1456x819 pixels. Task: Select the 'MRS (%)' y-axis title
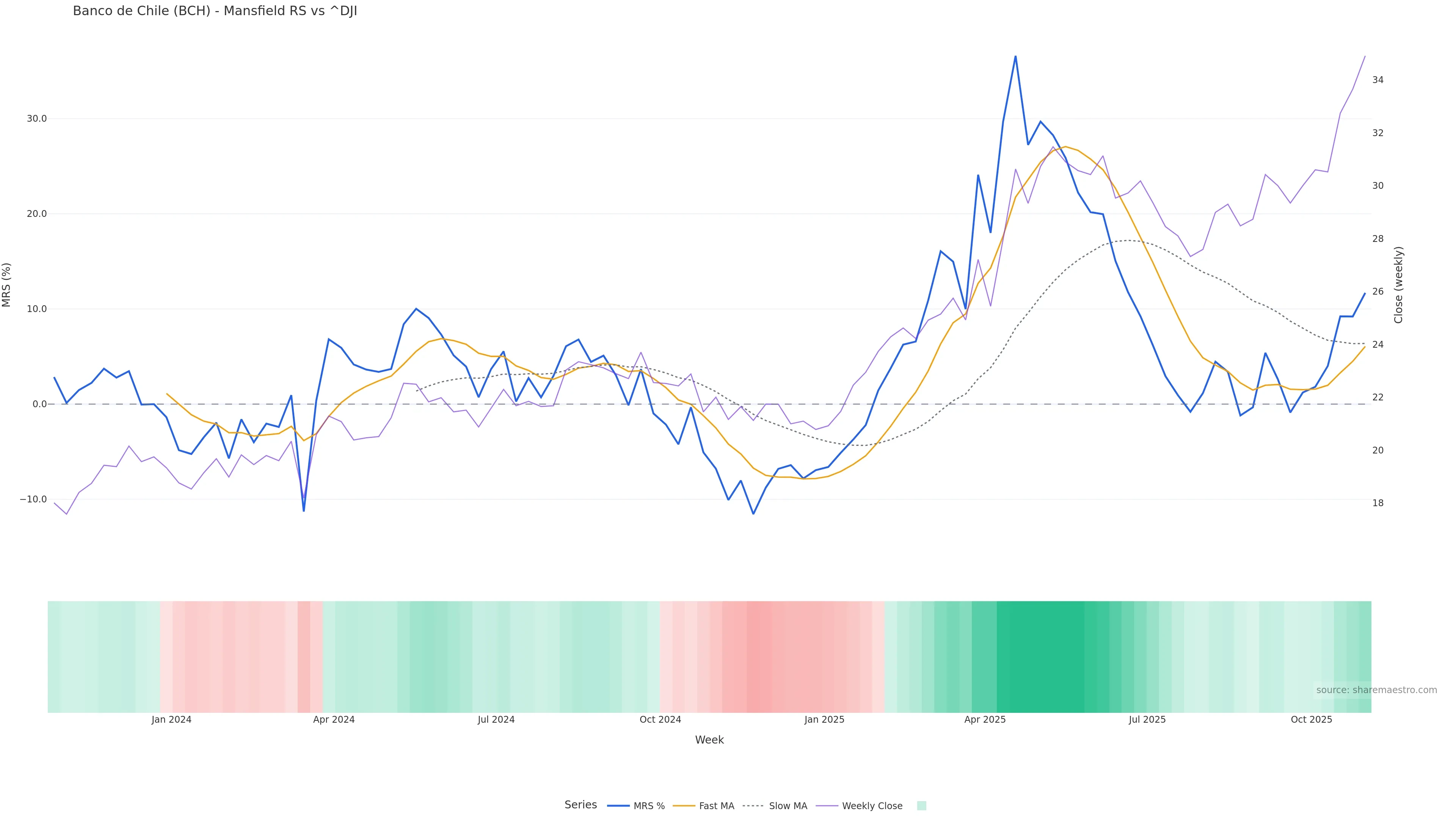tap(7, 285)
